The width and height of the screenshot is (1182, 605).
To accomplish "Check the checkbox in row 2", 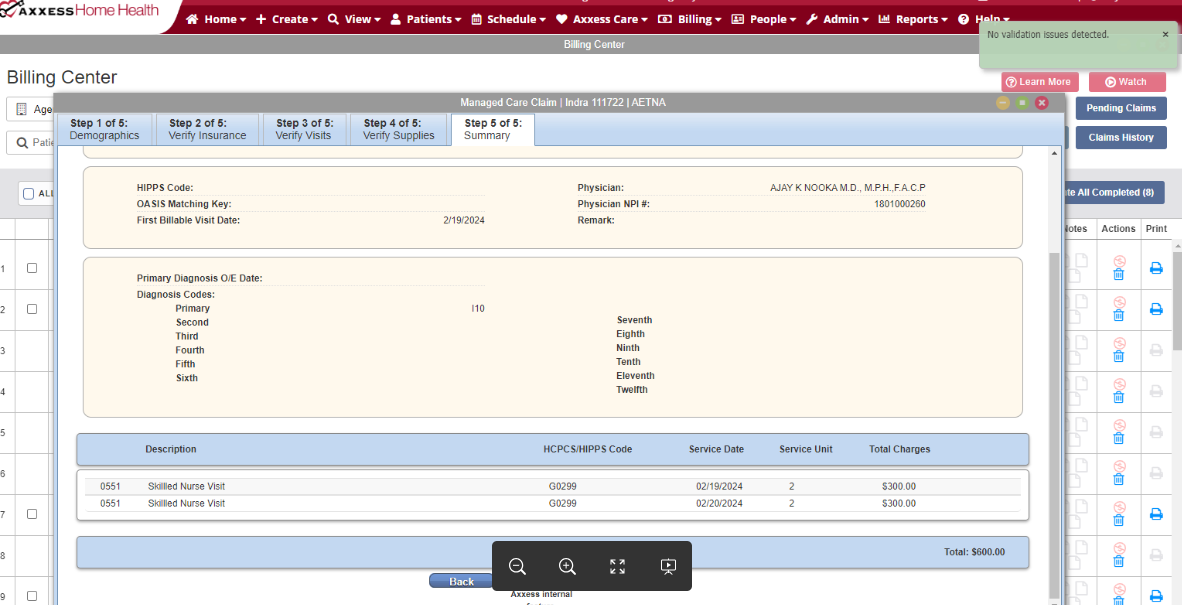I will pyautogui.click(x=32, y=309).
